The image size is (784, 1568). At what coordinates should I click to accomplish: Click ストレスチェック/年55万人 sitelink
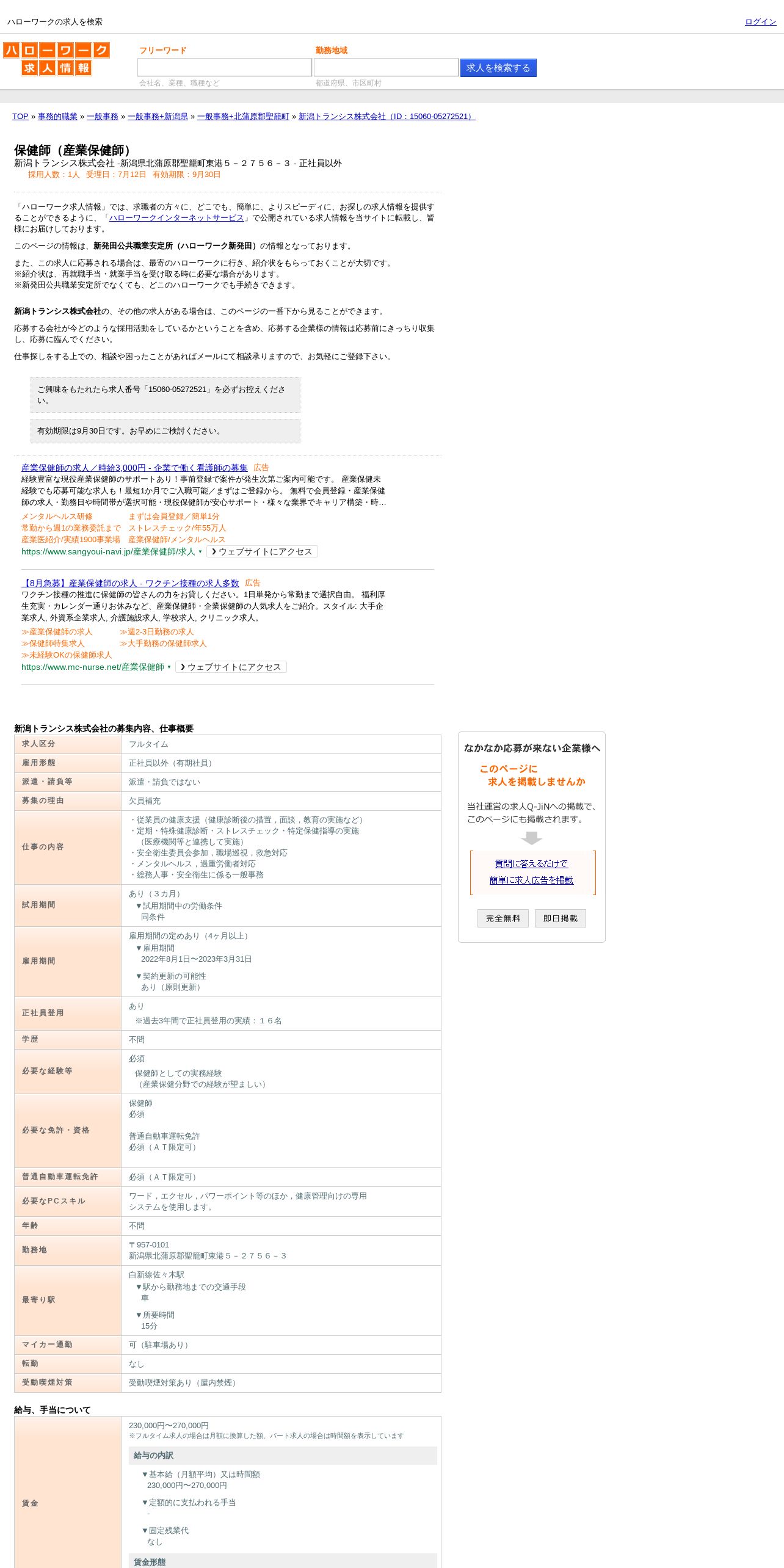pyautogui.click(x=177, y=528)
